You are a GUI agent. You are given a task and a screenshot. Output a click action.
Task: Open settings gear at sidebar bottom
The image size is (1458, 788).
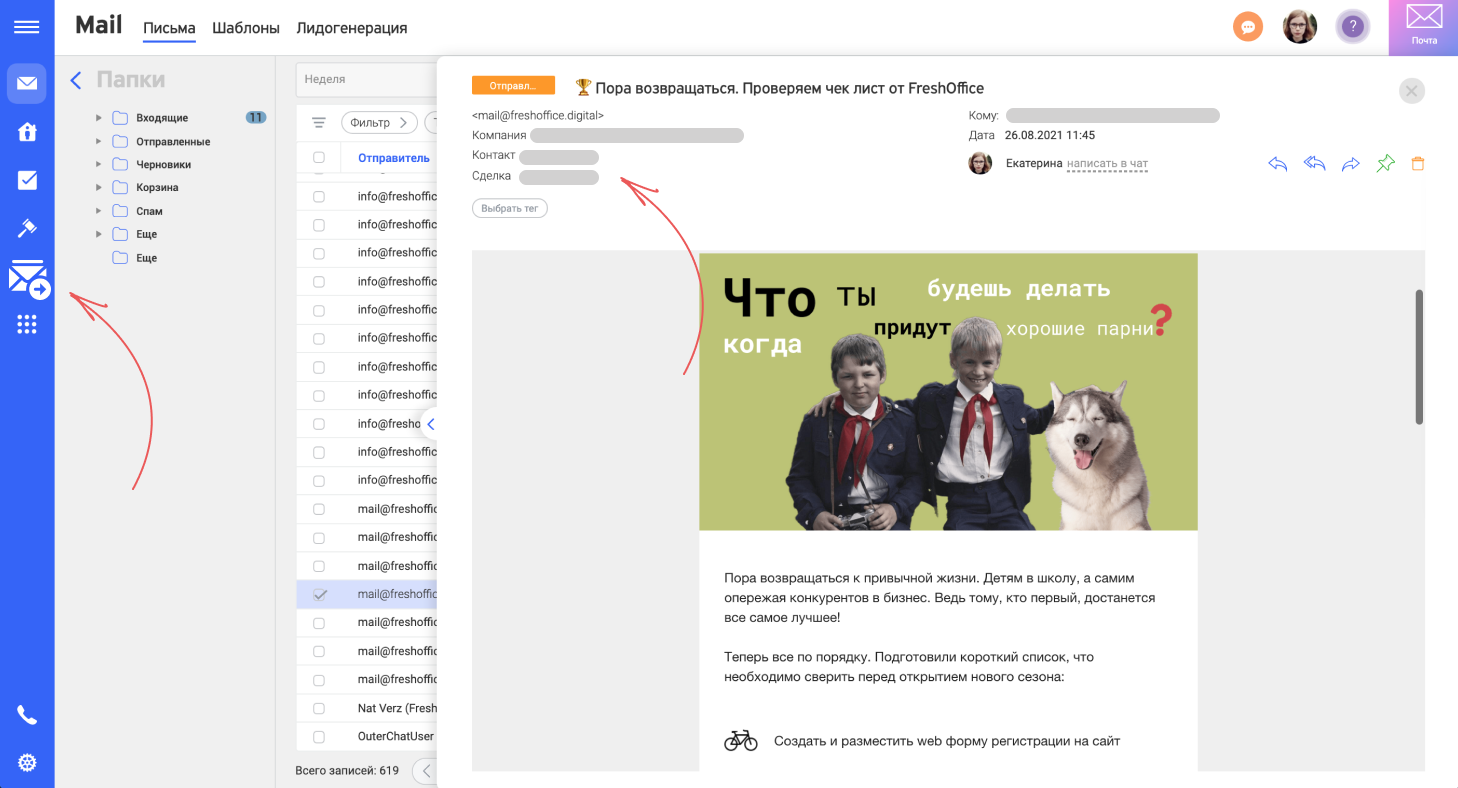click(26, 762)
